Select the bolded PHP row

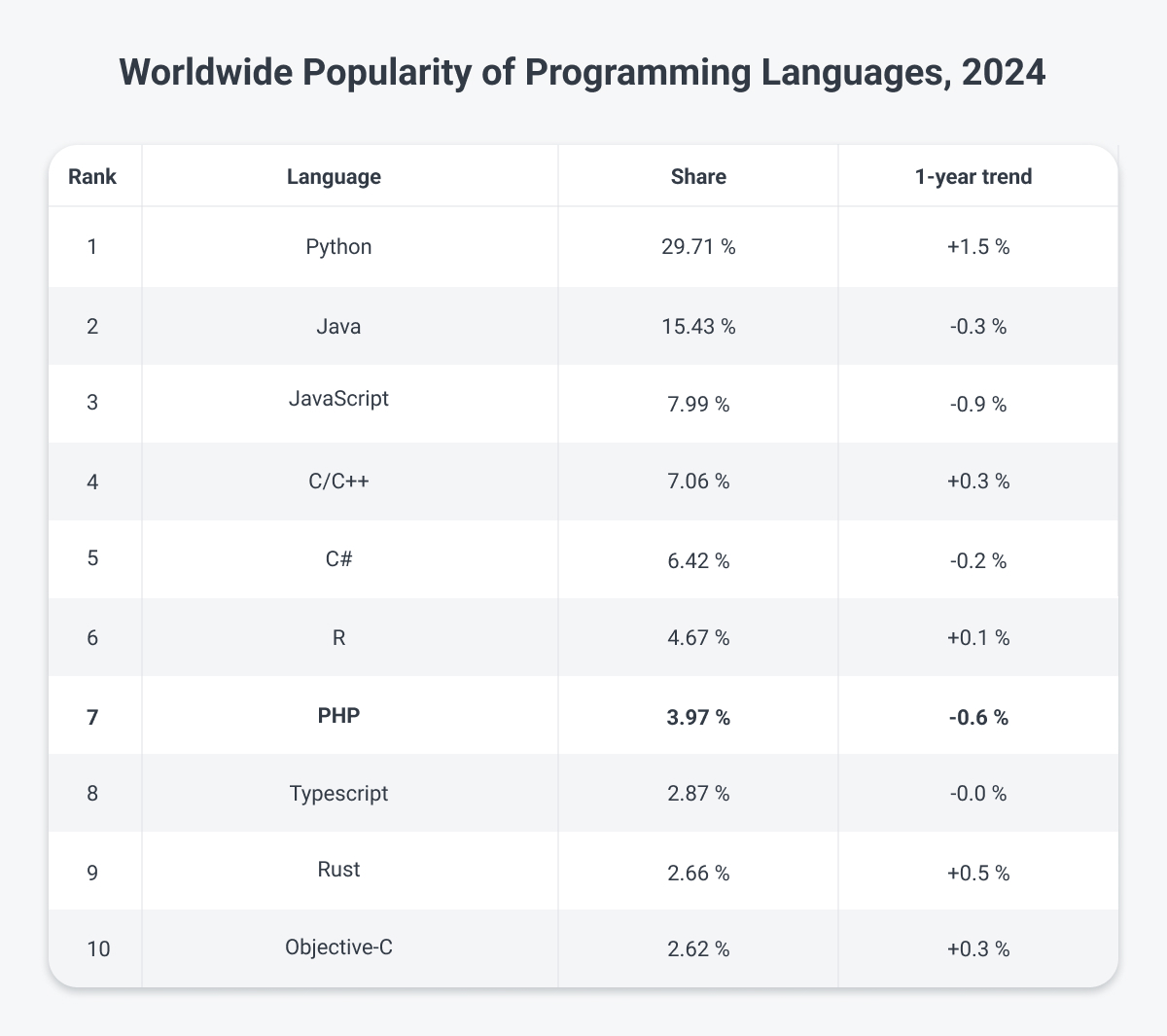click(337, 716)
